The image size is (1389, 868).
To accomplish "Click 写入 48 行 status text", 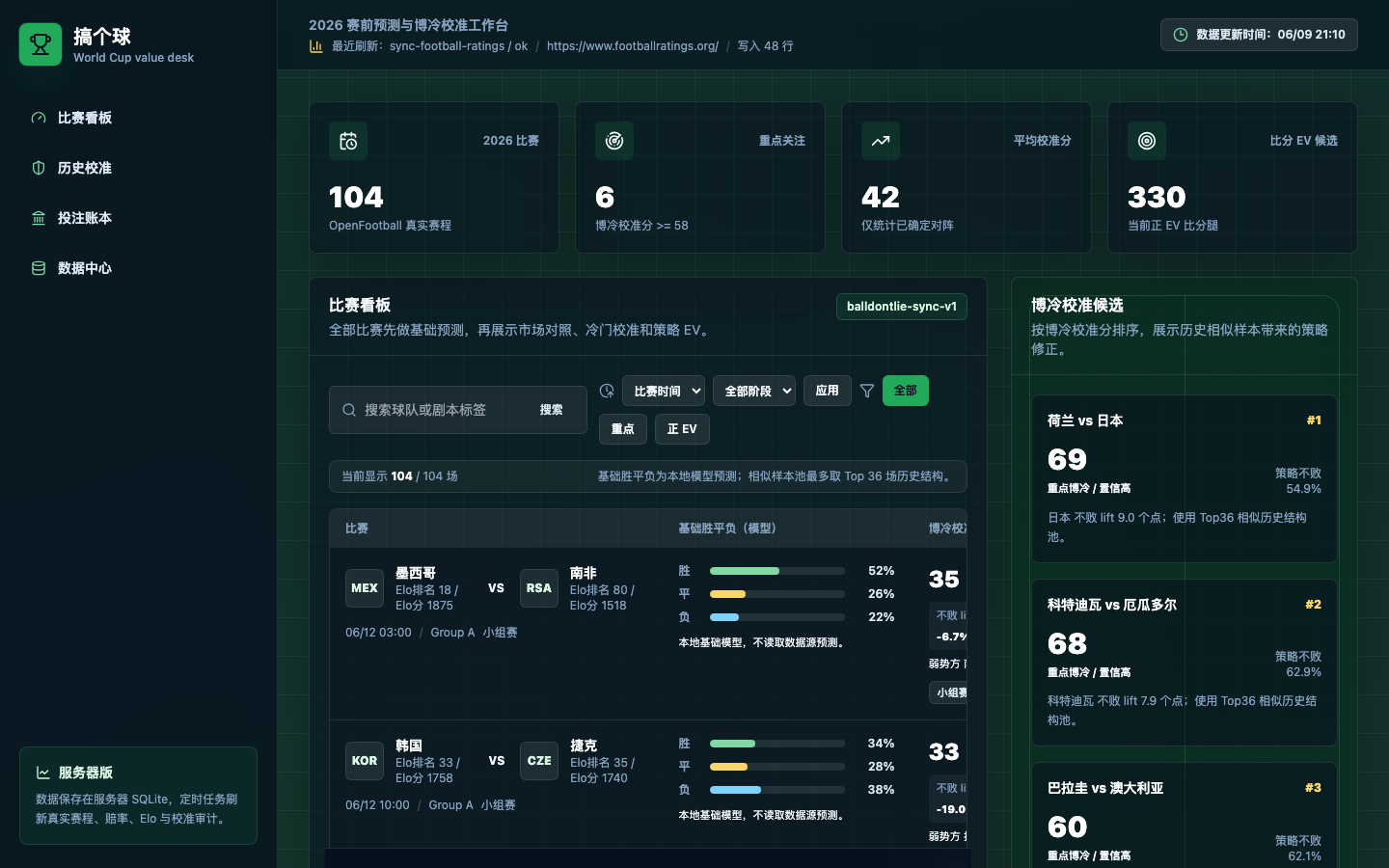I will coord(765,46).
